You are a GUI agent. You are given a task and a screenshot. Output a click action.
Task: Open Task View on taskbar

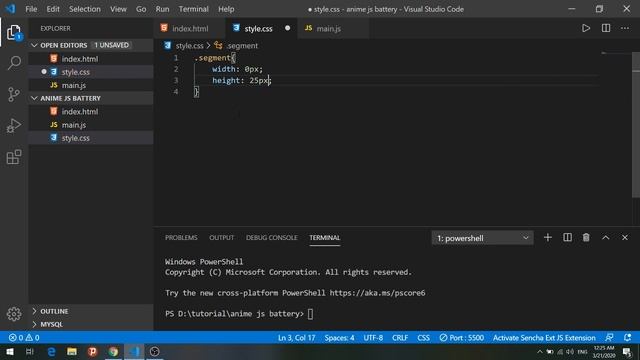29,351
